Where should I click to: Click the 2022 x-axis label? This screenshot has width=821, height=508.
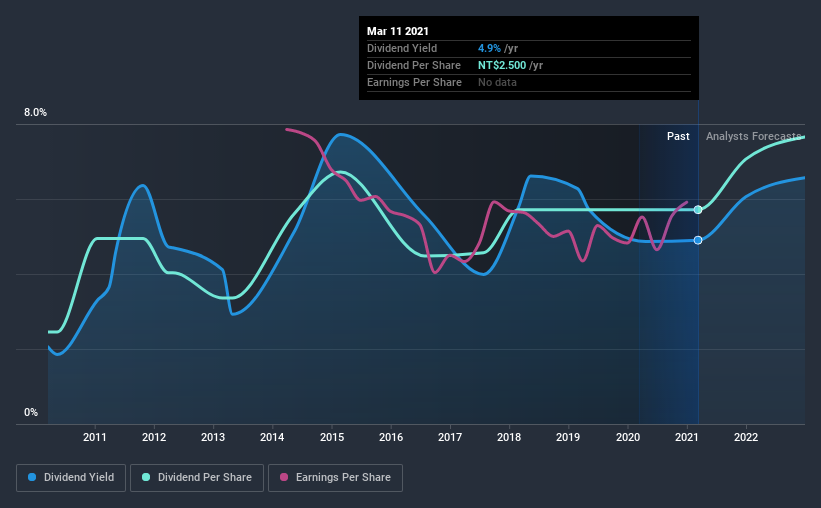(746, 437)
